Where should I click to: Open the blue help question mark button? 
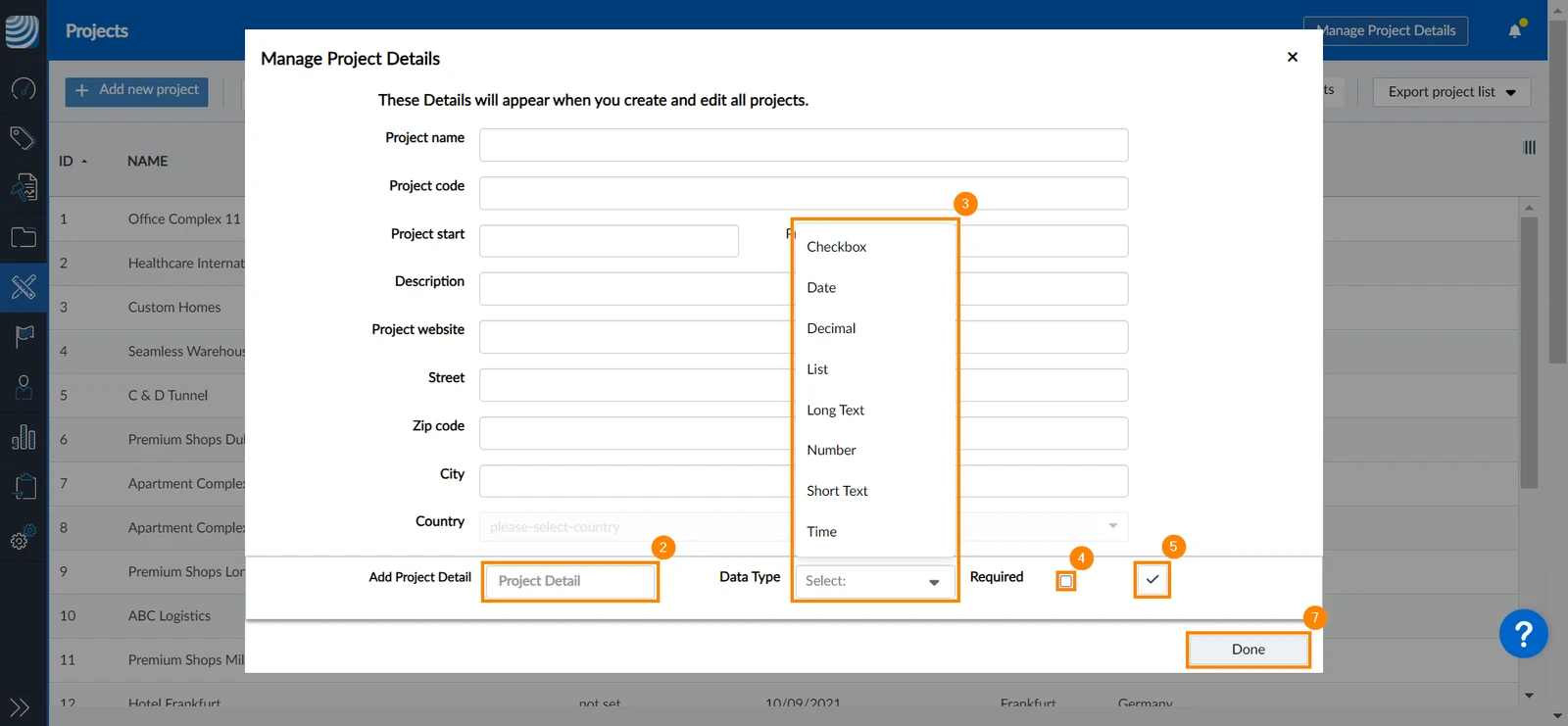[x=1523, y=634]
